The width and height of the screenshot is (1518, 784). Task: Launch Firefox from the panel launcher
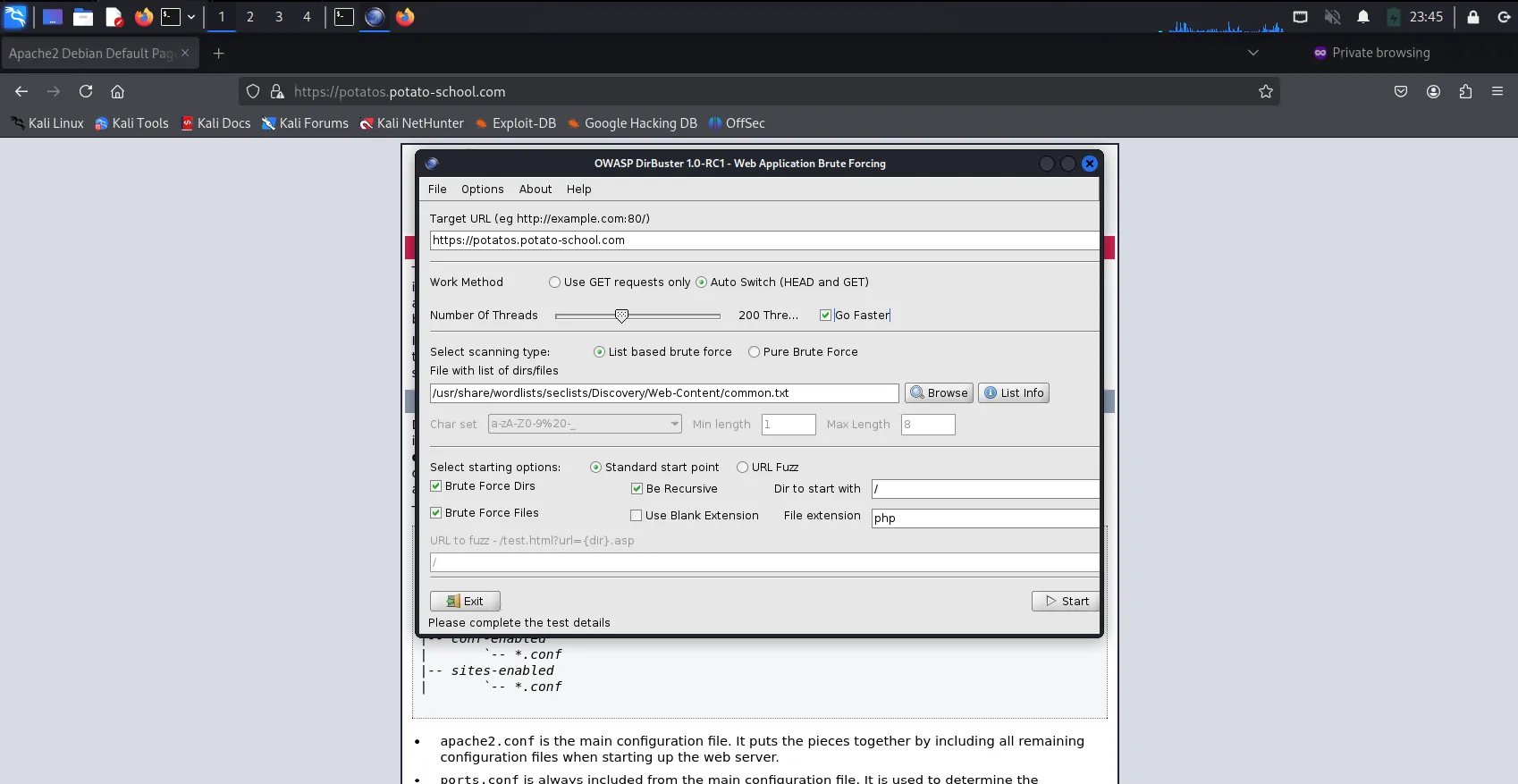143,17
